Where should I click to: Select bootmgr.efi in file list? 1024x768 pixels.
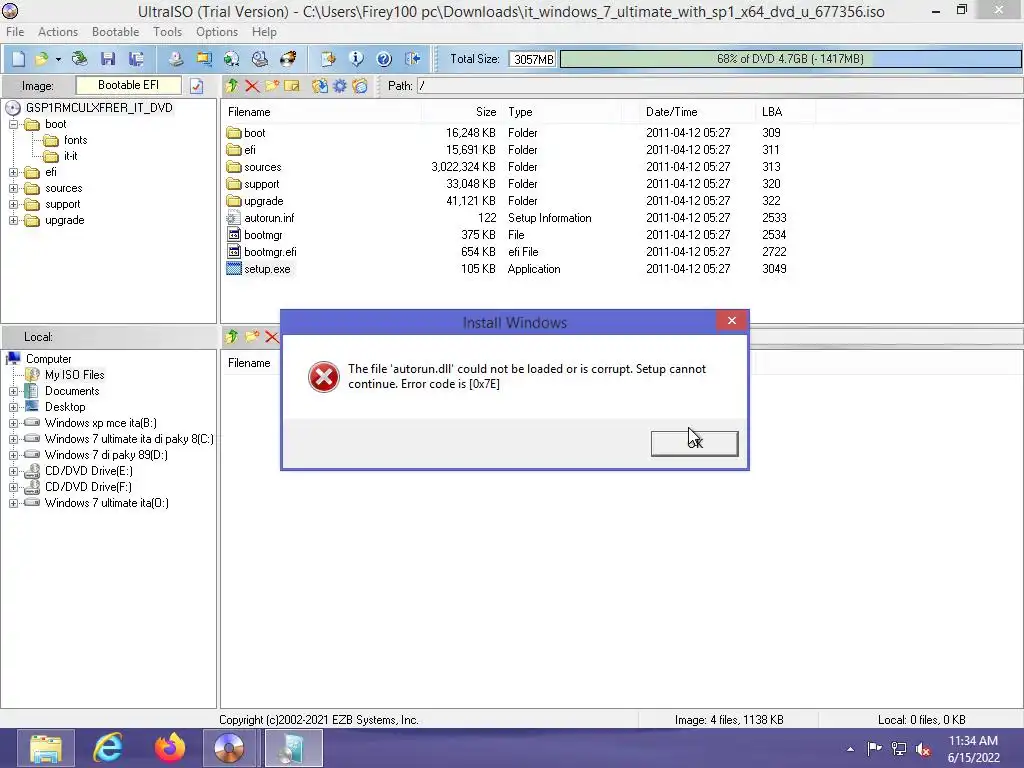[x=270, y=252]
